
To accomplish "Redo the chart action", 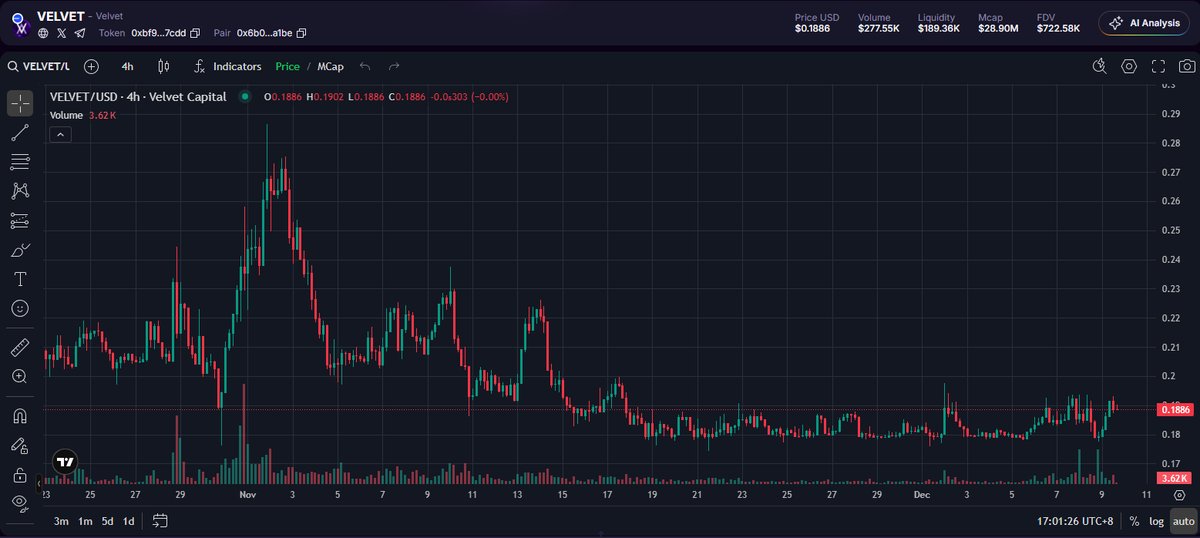I will (394, 66).
